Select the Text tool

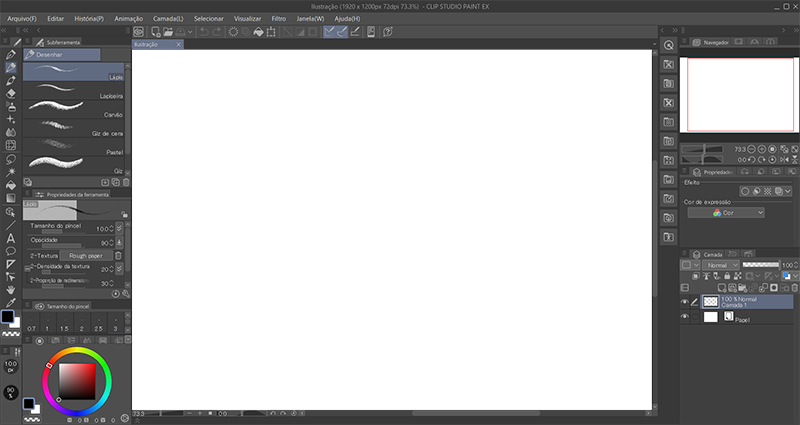10,238
